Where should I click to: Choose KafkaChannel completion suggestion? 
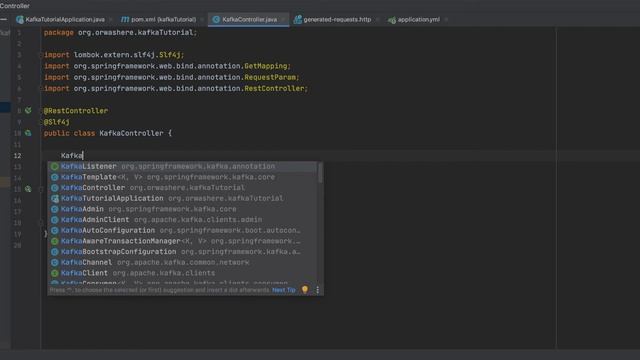tap(182, 262)
